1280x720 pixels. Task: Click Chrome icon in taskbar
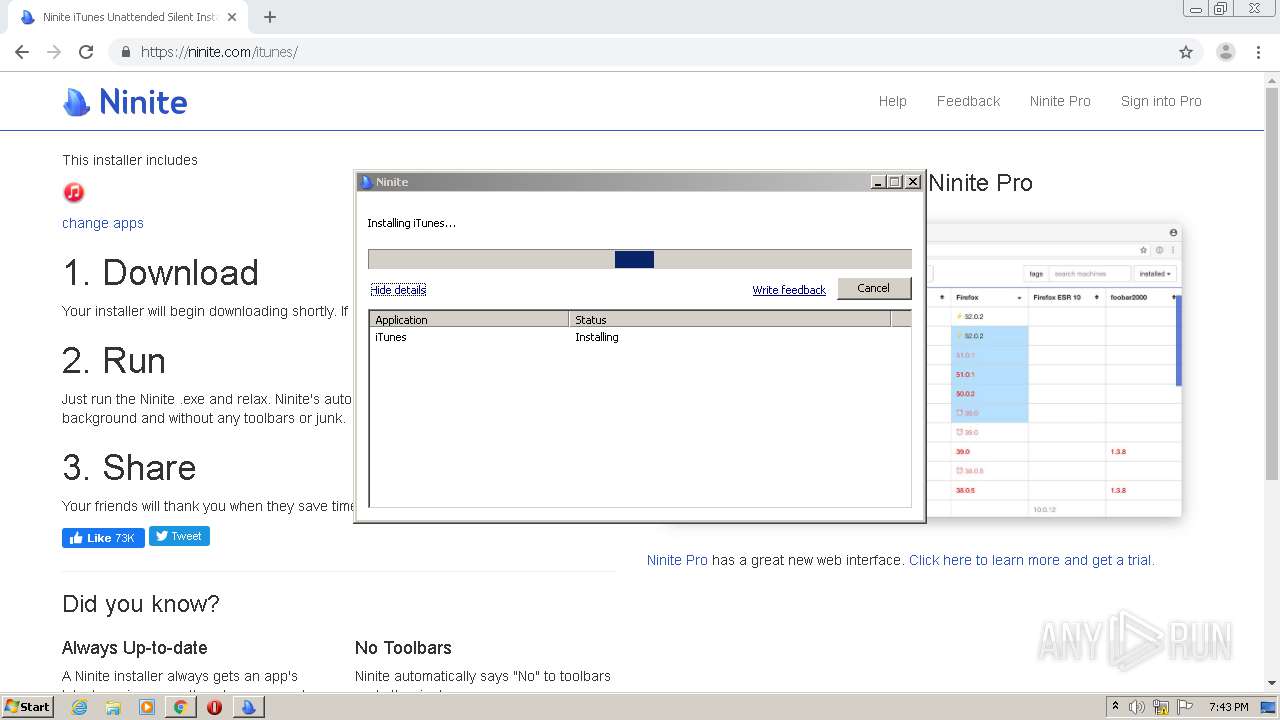pyautogui.click(x=181, y=707)
